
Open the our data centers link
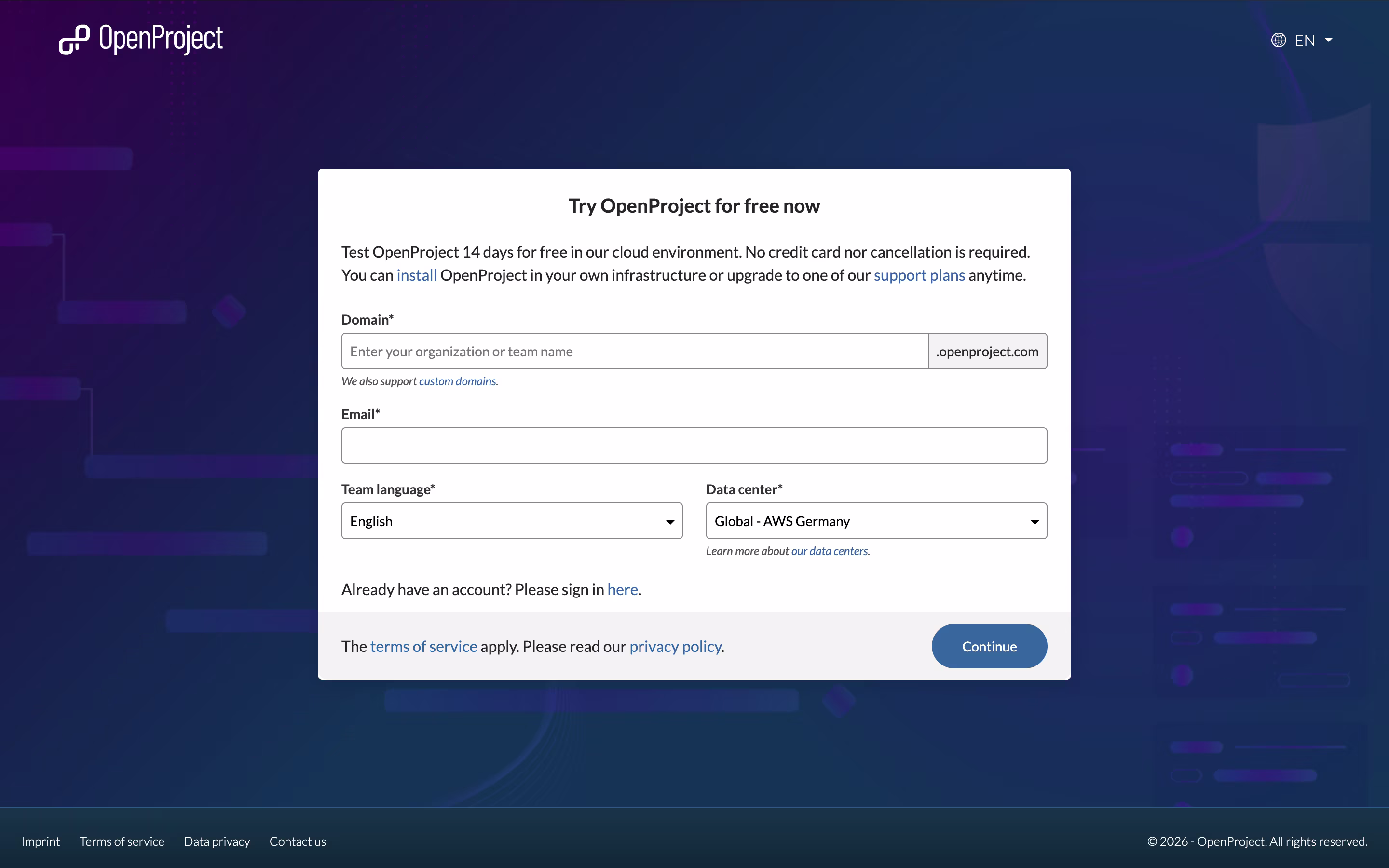[x=830, y=551]
